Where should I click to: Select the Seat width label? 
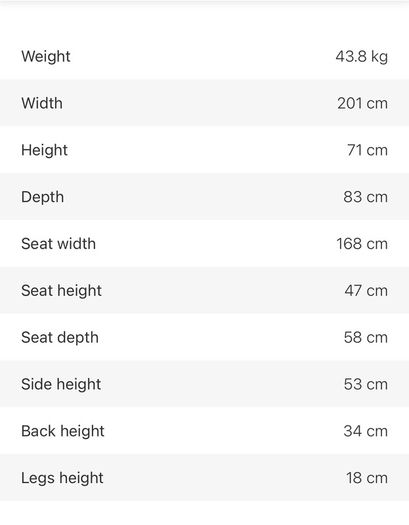59,243
